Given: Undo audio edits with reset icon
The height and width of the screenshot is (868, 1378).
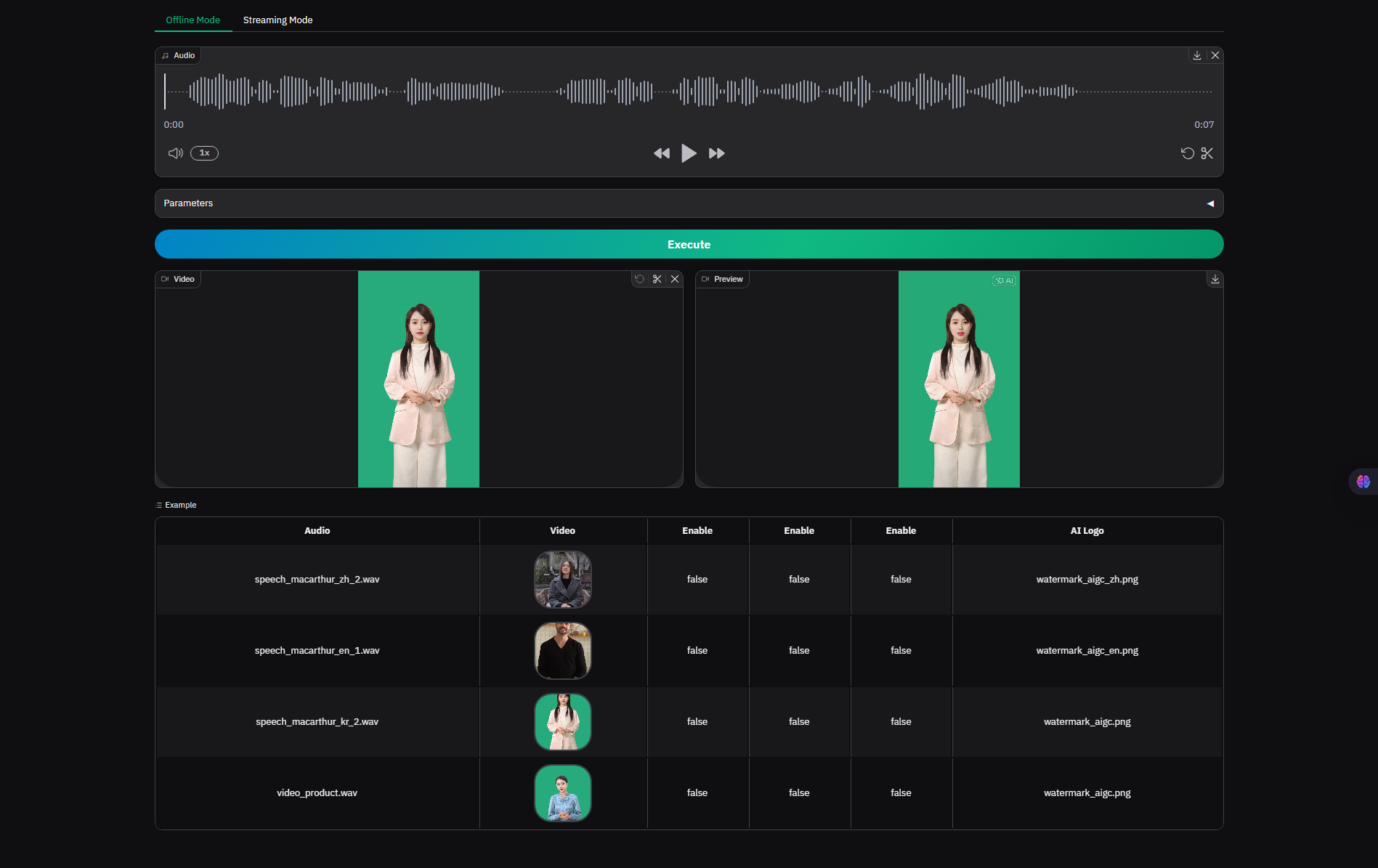Looking at the screenshot, I should pyautogui.click(x=1188, y=153).
